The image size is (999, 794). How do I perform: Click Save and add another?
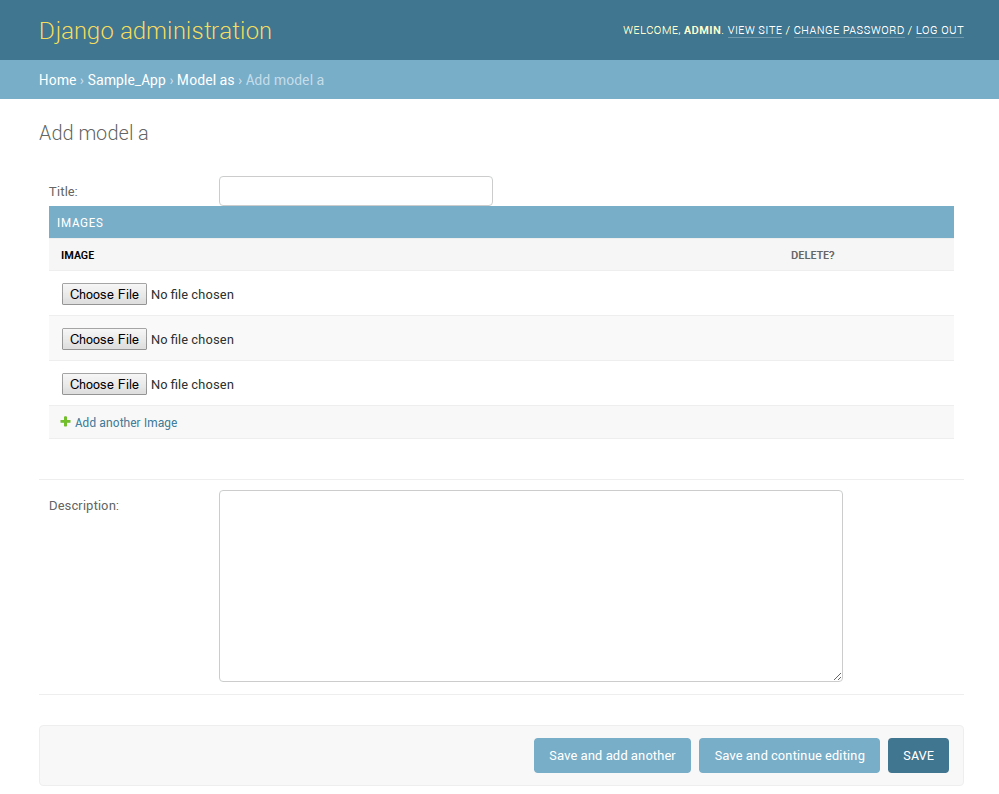point(612,756)
